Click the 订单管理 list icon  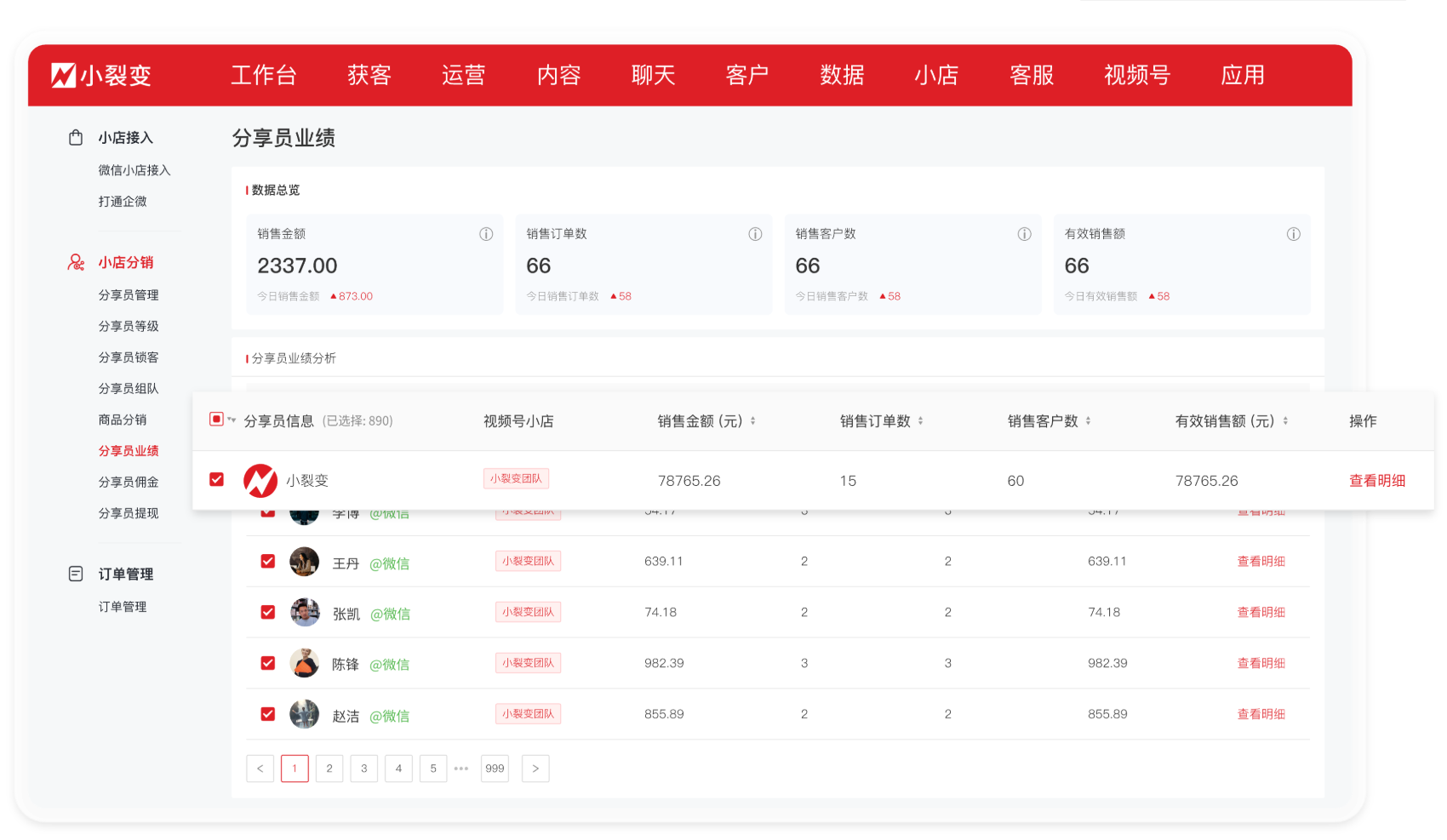pyautogui.click(x=76, y=574)
